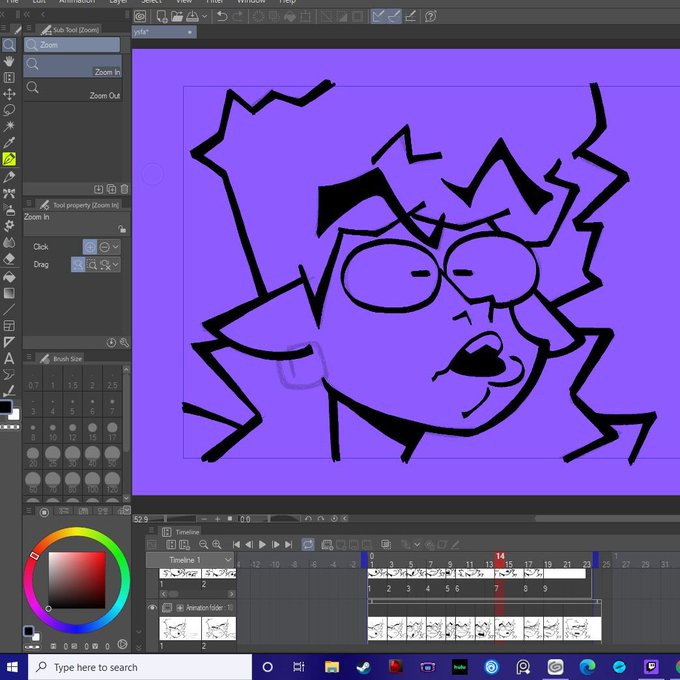Toggle Snap to ruler in command bar
Screen dimensions: 680x680
379,16
